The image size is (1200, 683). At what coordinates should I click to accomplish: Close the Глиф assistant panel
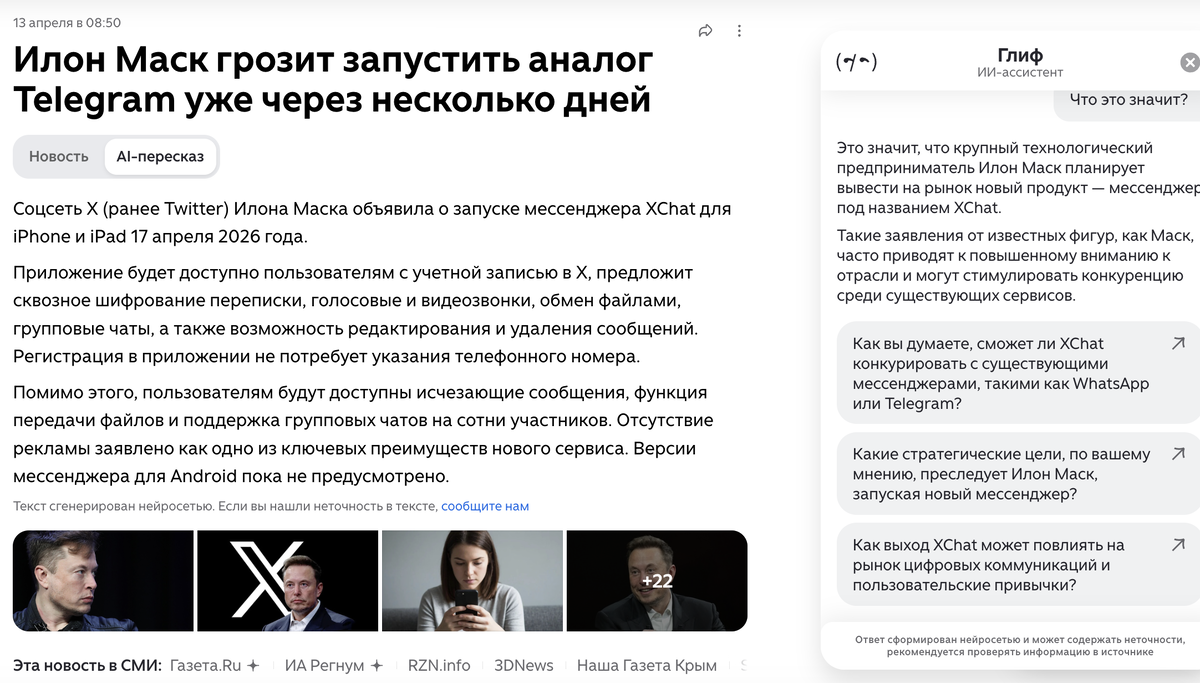click(1189, 63)
